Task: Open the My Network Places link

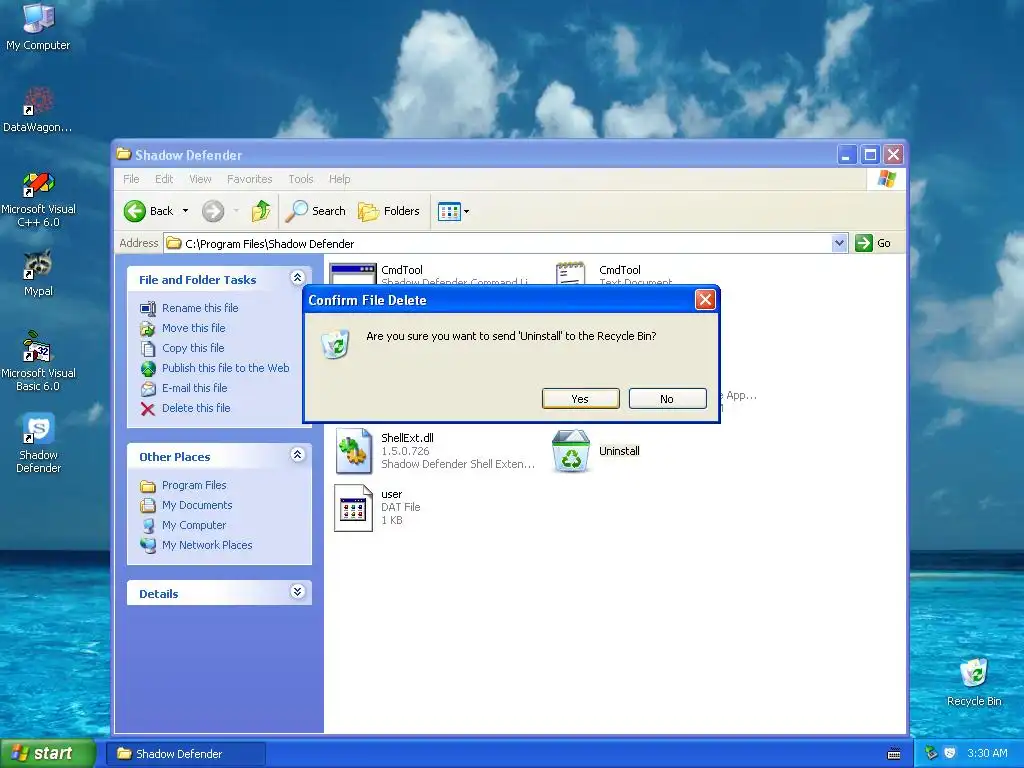Action: click(x=207, y=546)
